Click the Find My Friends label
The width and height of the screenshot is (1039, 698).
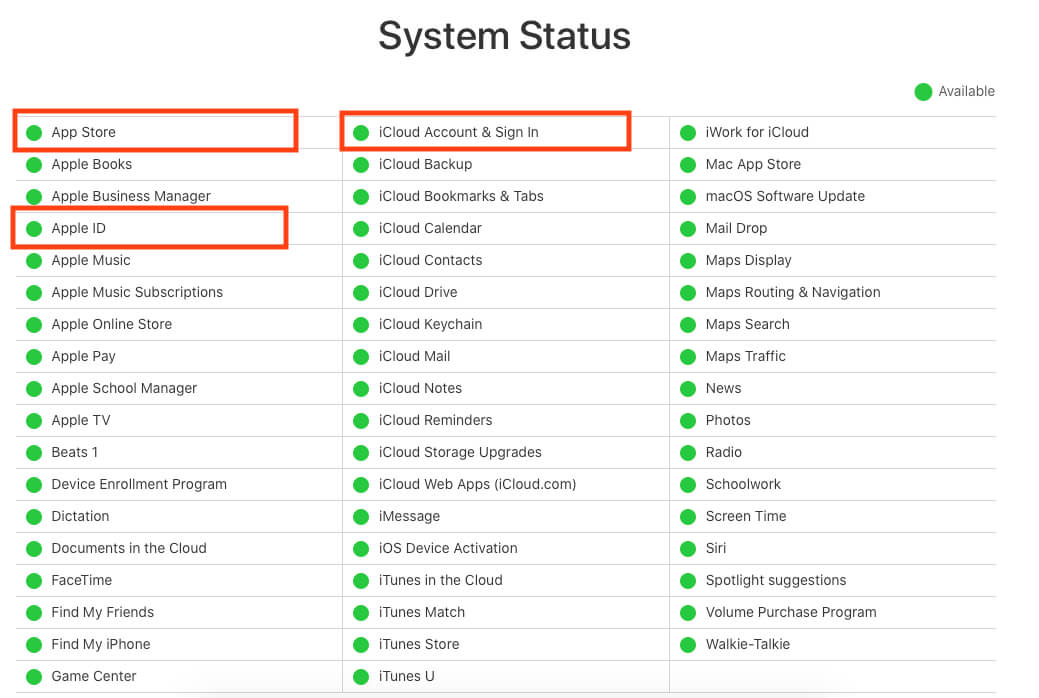(x=103, y=612)
